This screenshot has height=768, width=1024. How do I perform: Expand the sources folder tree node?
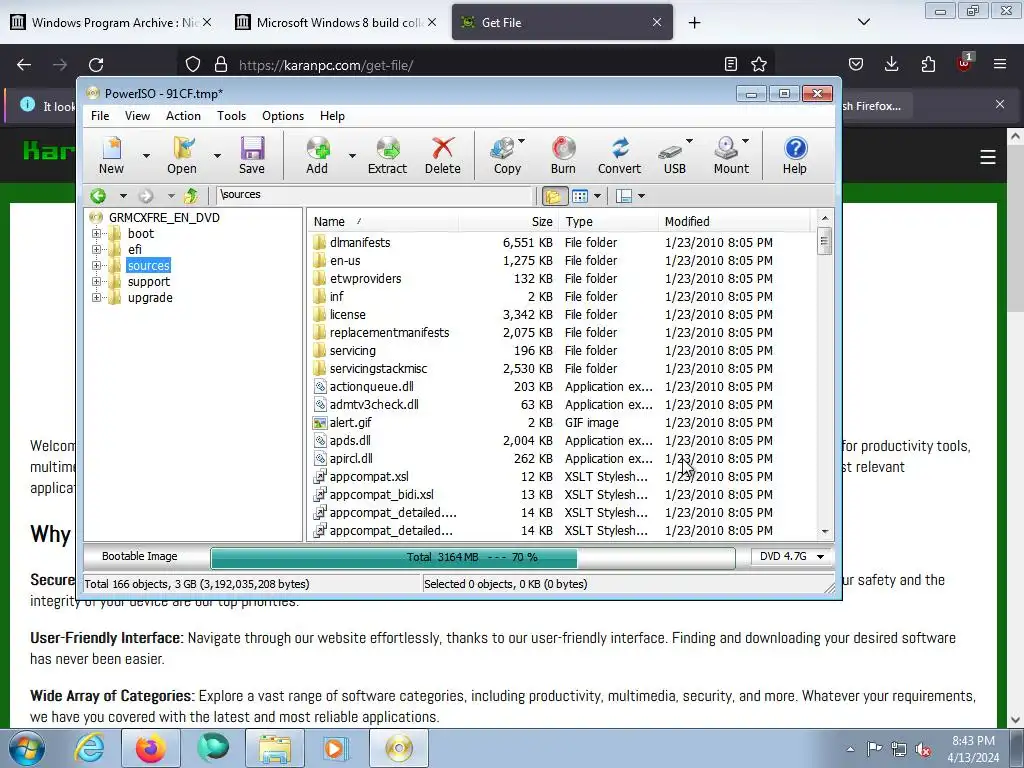97,265
